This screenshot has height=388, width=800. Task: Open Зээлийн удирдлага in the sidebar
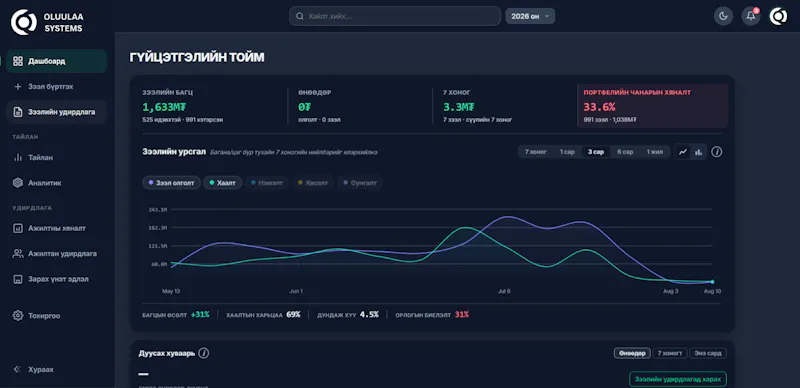(x=57, y=112)
